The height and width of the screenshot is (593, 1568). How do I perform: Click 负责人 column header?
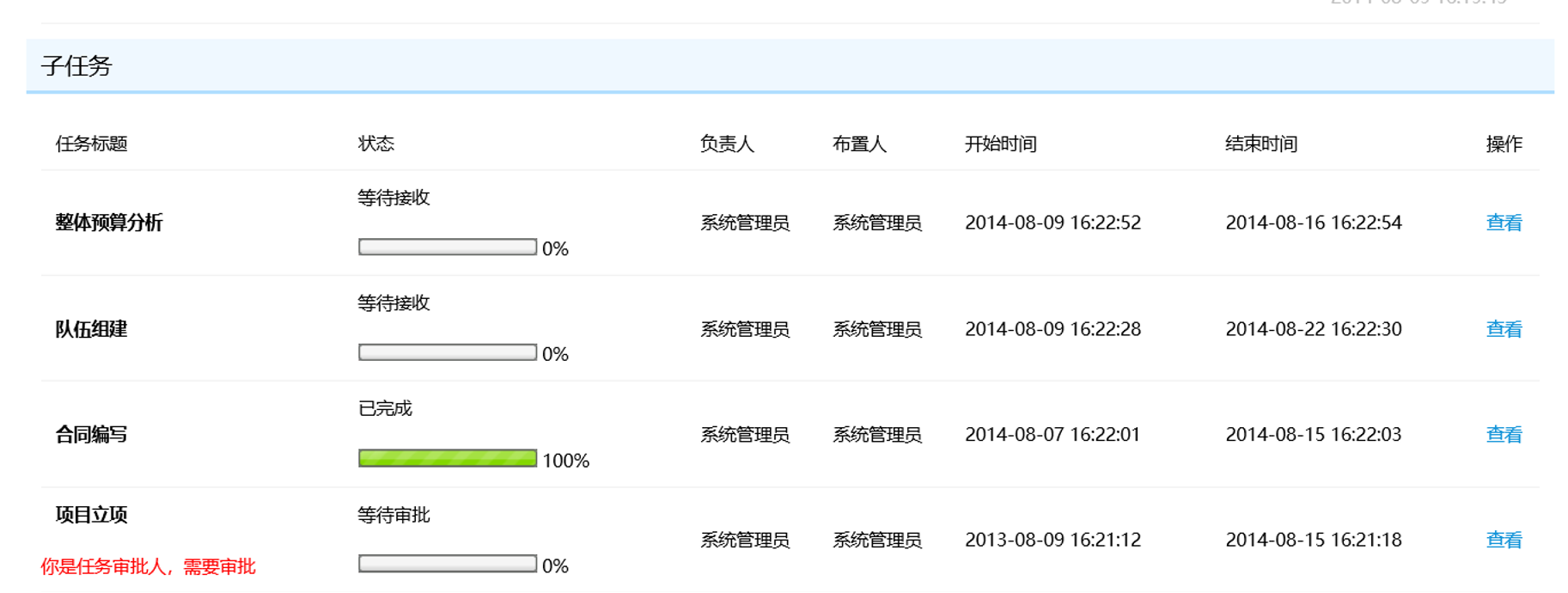pos(727,144)
